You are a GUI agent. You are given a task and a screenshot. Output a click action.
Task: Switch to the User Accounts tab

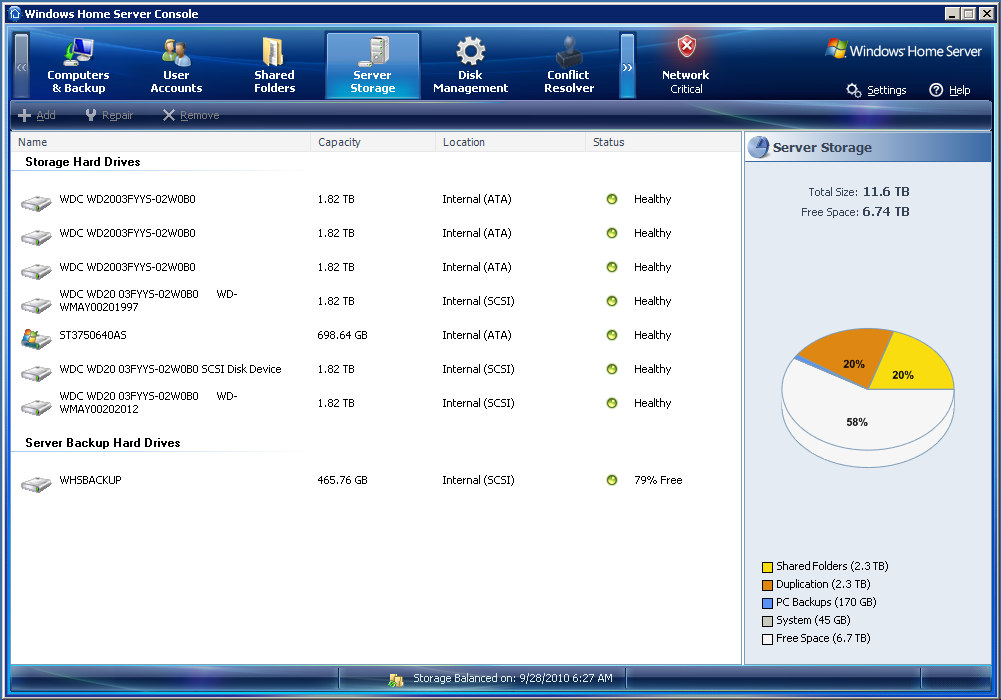[176, 66]
